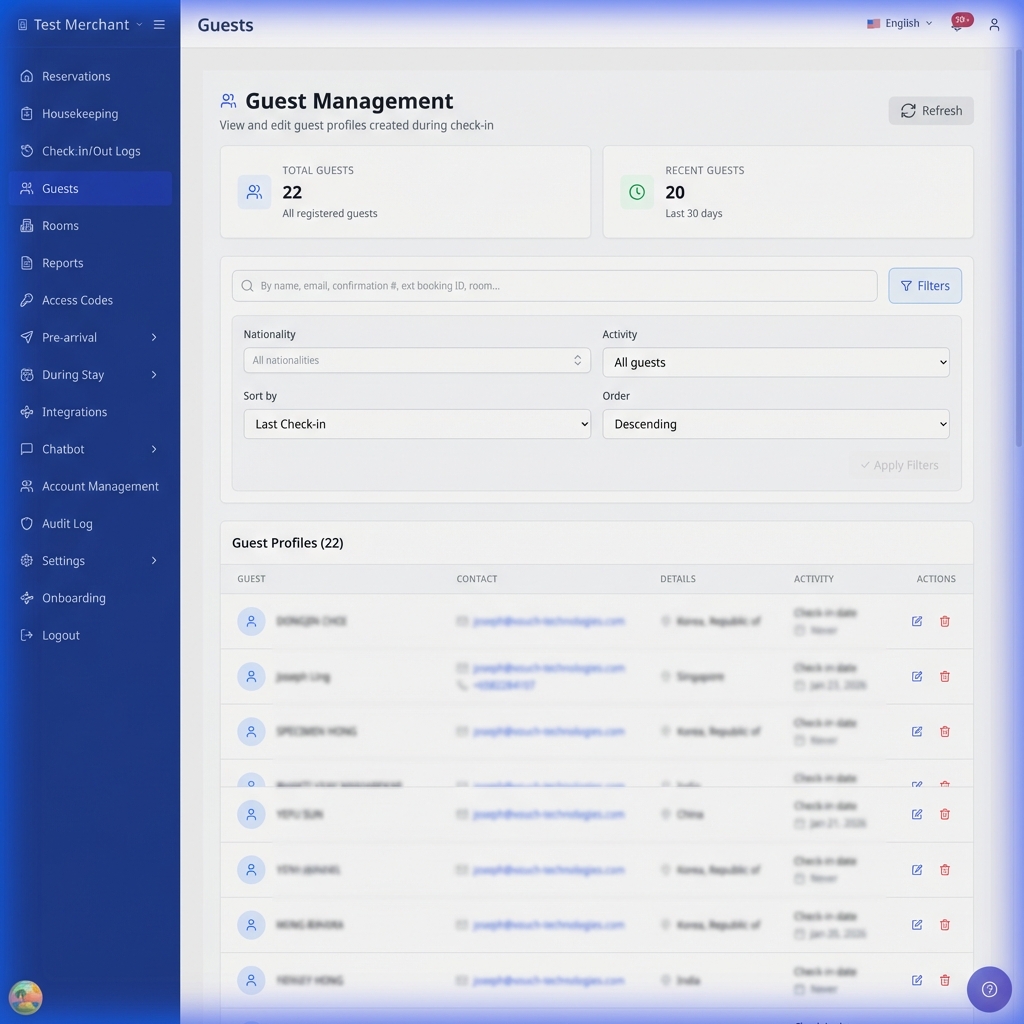Delete the guest from China via the trash icon
The height and width of the screenshot is (1024, 1024).
tap(945, 815)
